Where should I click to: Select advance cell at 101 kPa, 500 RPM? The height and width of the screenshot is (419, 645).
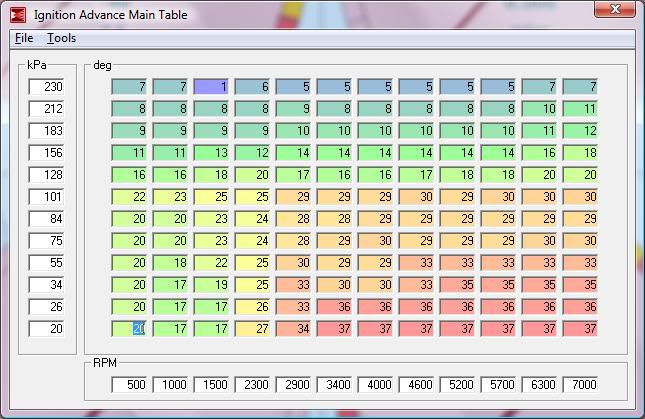tap(129, 197)
